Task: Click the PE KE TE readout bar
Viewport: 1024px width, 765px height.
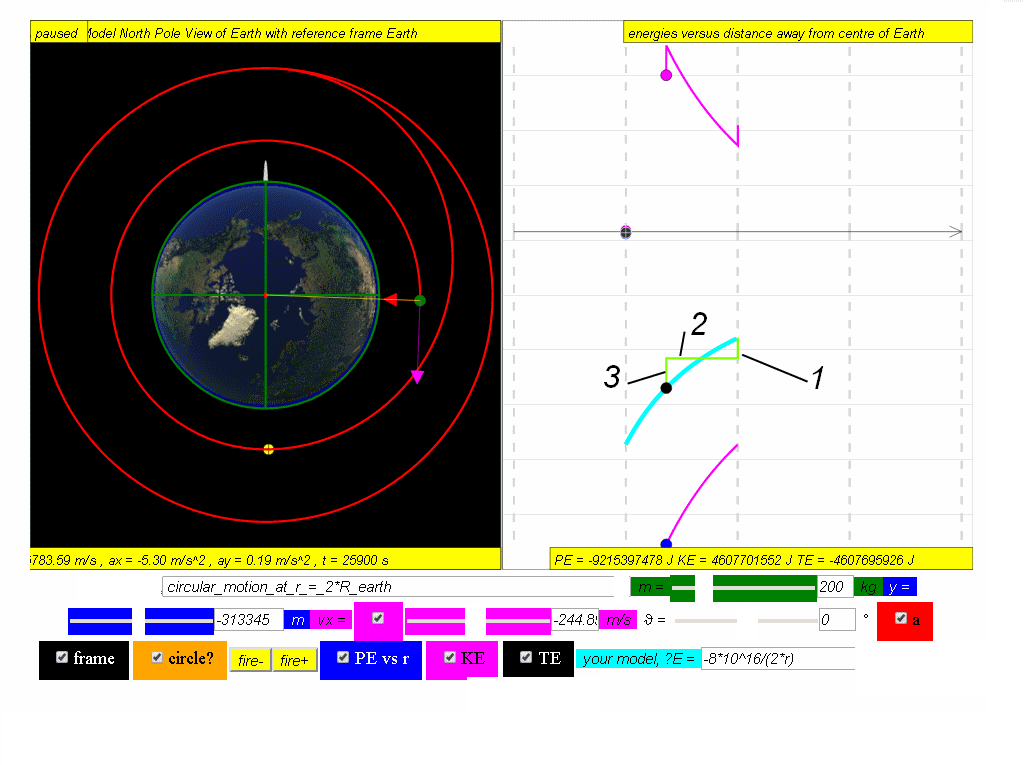Action: click(761, 559)
